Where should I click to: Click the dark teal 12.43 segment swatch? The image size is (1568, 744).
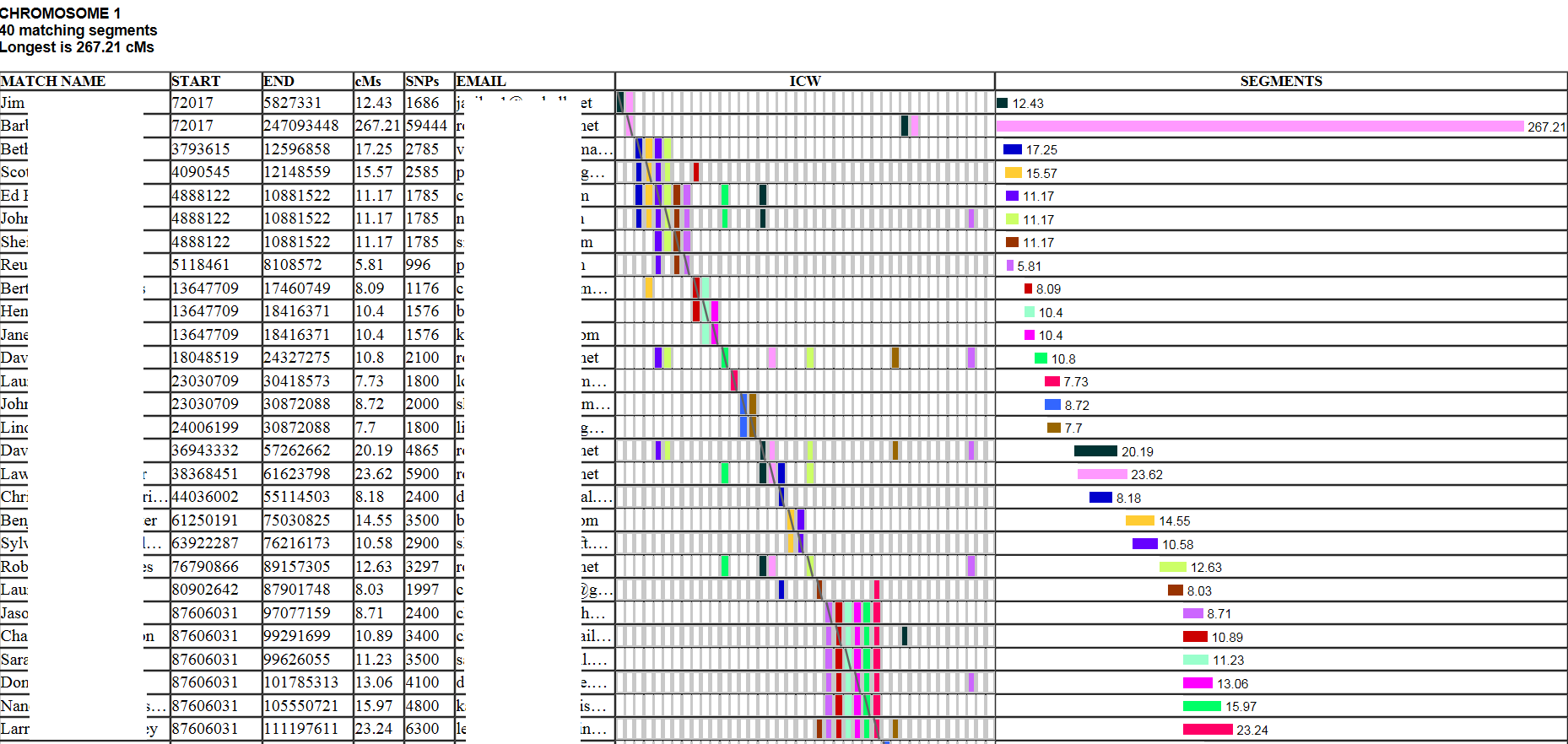click(x=1003, y=104)
